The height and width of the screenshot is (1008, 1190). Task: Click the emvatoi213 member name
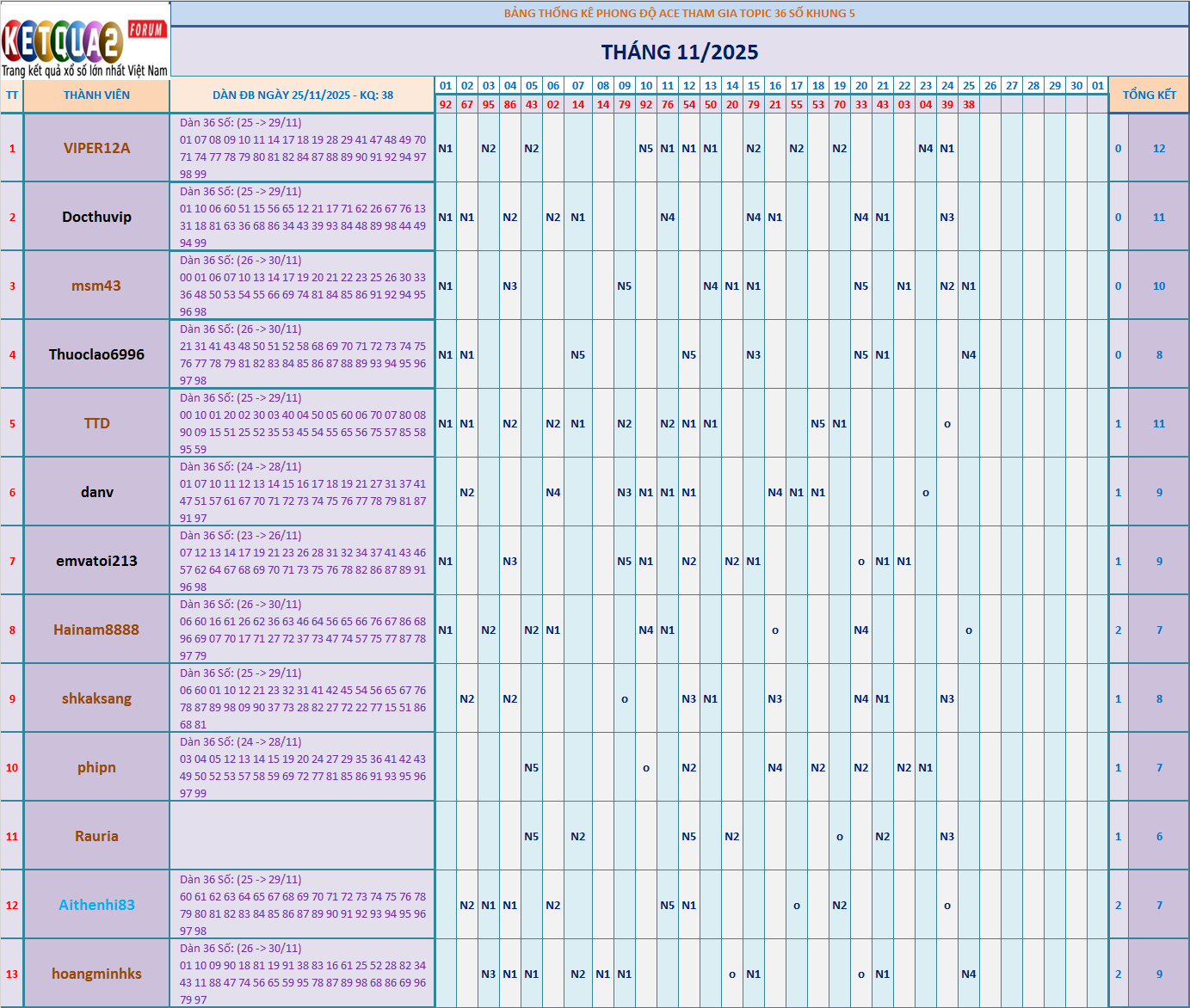click(x=96, y=561)
